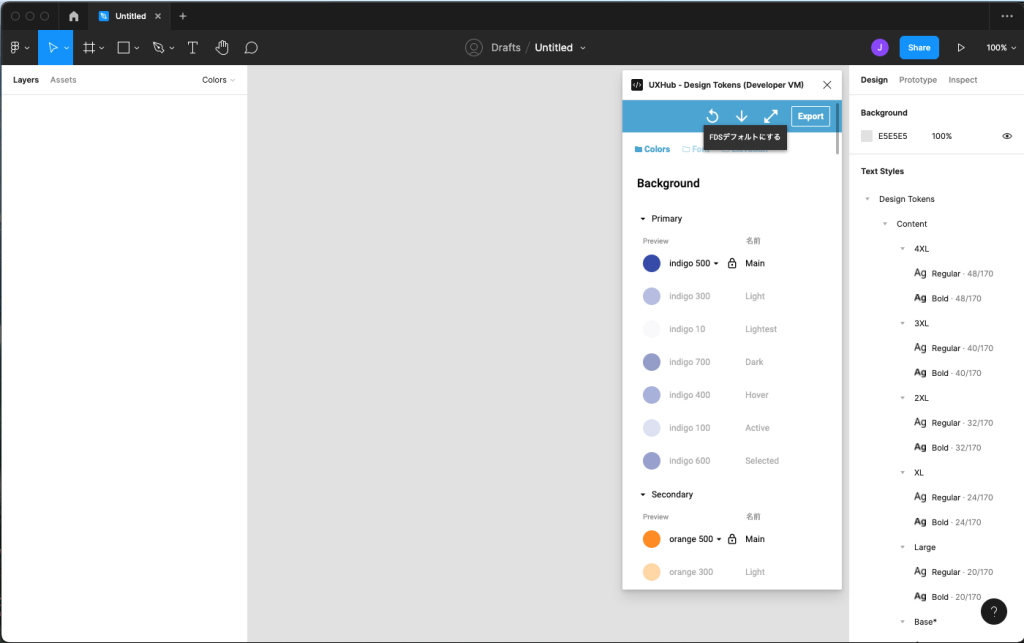Click the Home icon in tab bar
The width and height of the screenshot is (1024, 643).
(73, 16)
